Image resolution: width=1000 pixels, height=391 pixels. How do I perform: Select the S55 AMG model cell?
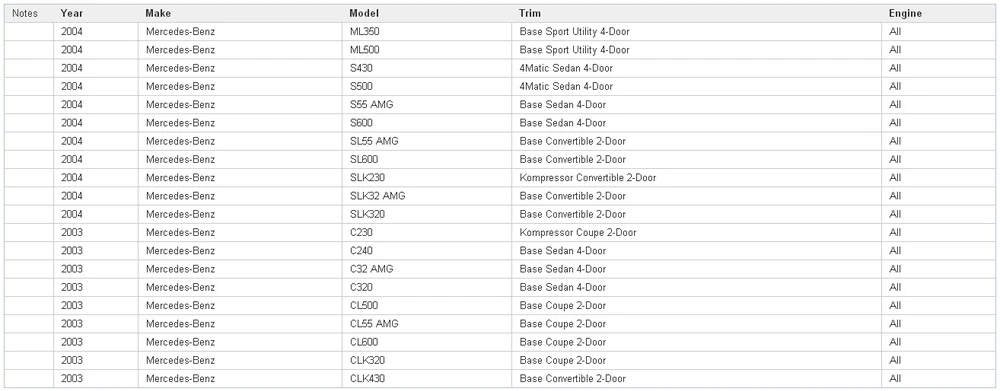coord(427,105)
